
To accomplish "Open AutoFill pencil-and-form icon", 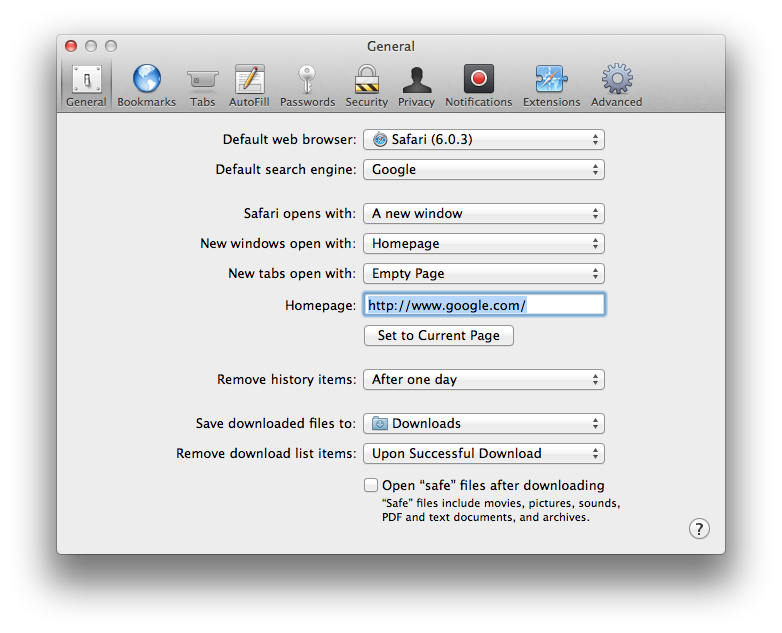I will click(249, 85).
